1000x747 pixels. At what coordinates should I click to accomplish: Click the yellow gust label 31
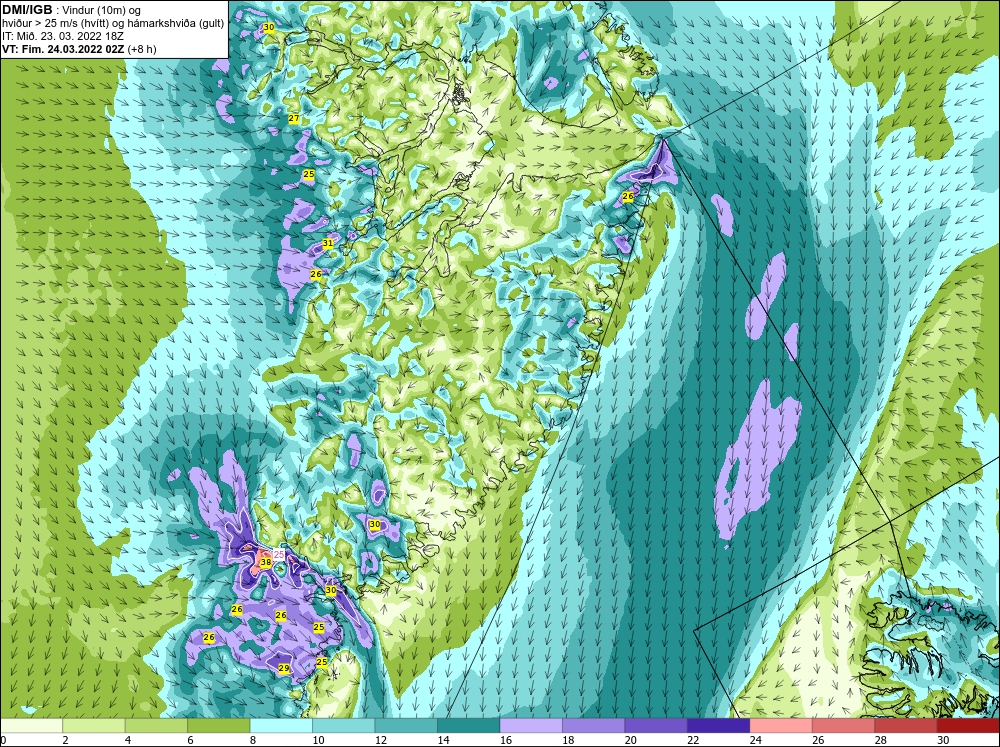pos(328,243)
